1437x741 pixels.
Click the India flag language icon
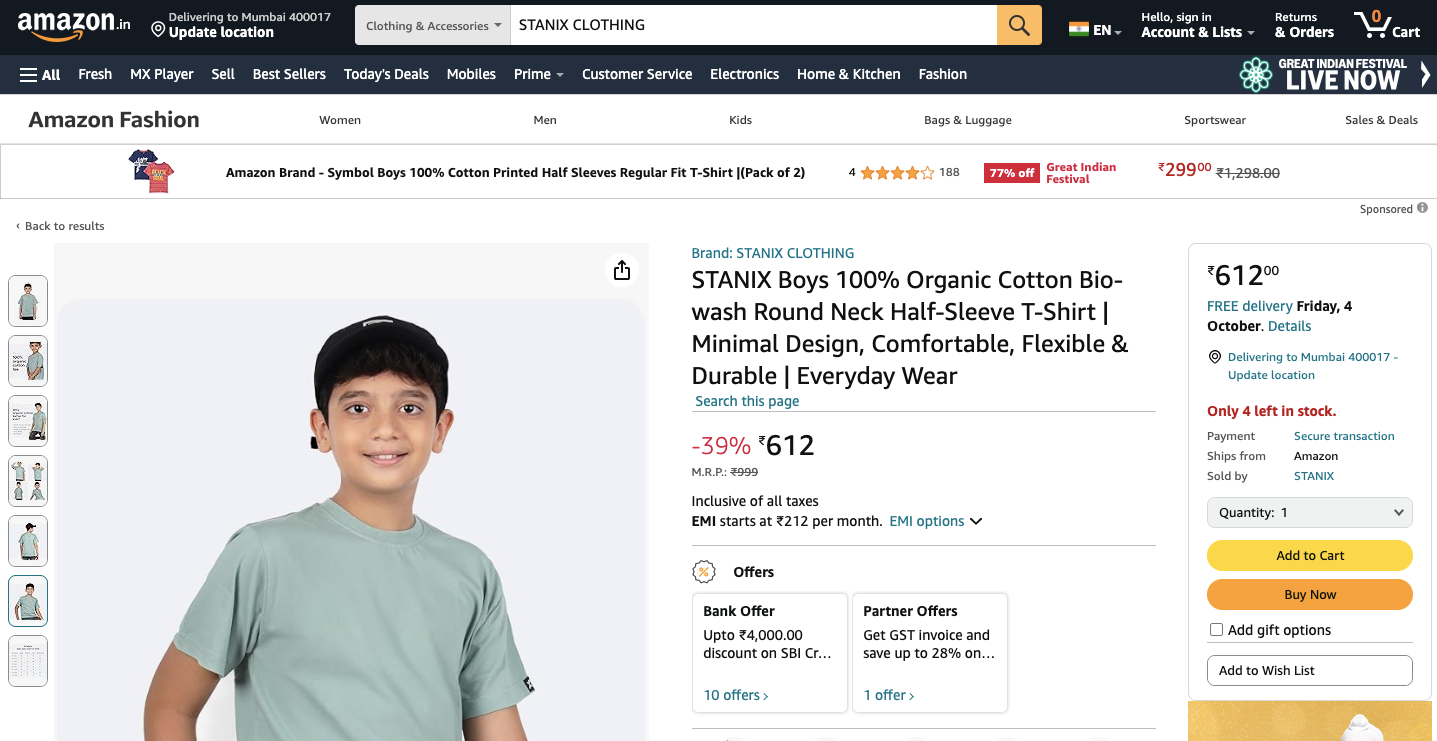point(1078,29)
